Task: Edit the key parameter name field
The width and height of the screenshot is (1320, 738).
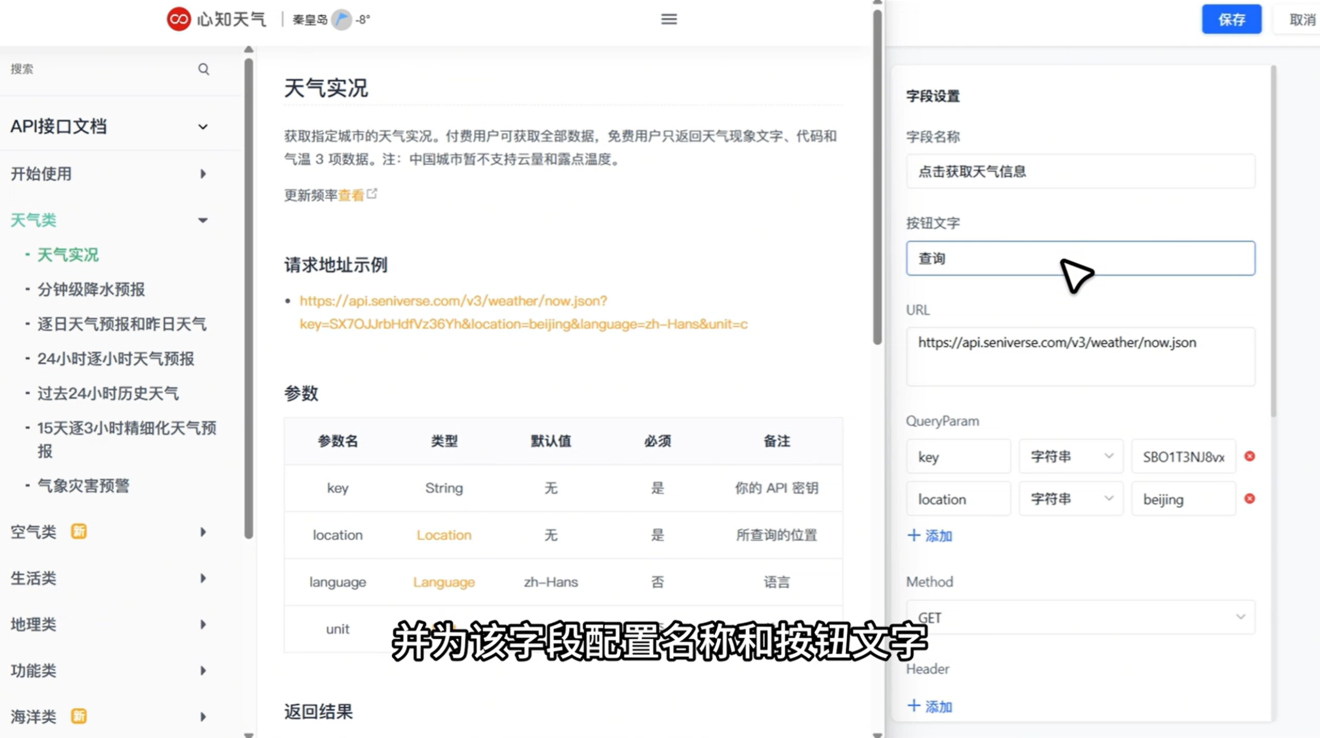Action: (958, 456)
